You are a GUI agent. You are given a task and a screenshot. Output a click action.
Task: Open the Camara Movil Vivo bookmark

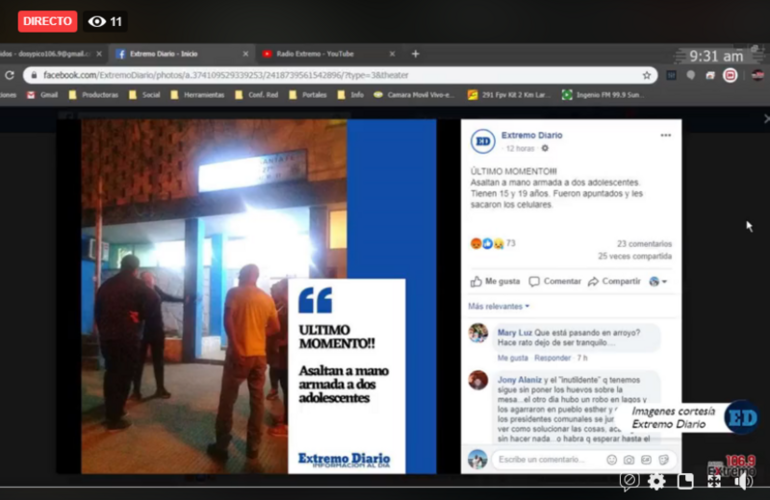point(414,95)
